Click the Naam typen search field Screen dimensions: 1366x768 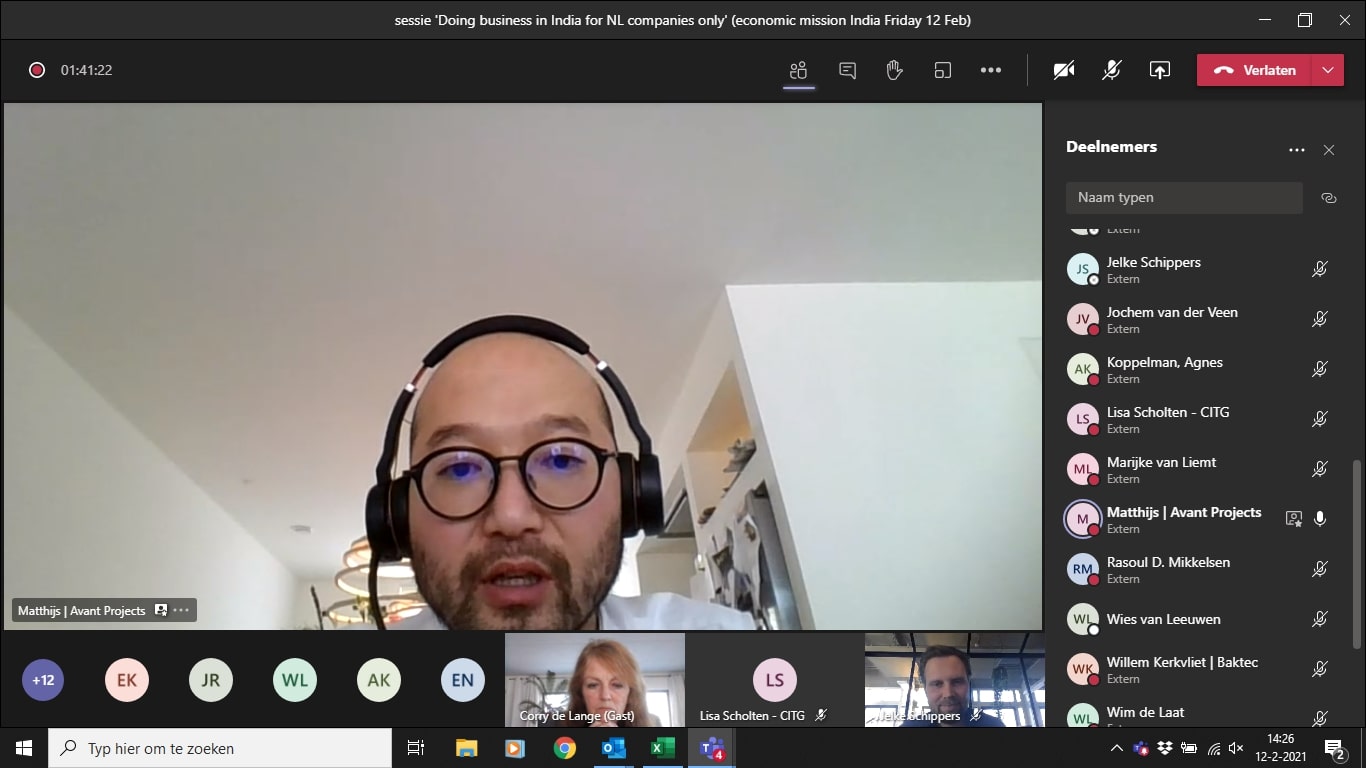[x=1183, y=198]
